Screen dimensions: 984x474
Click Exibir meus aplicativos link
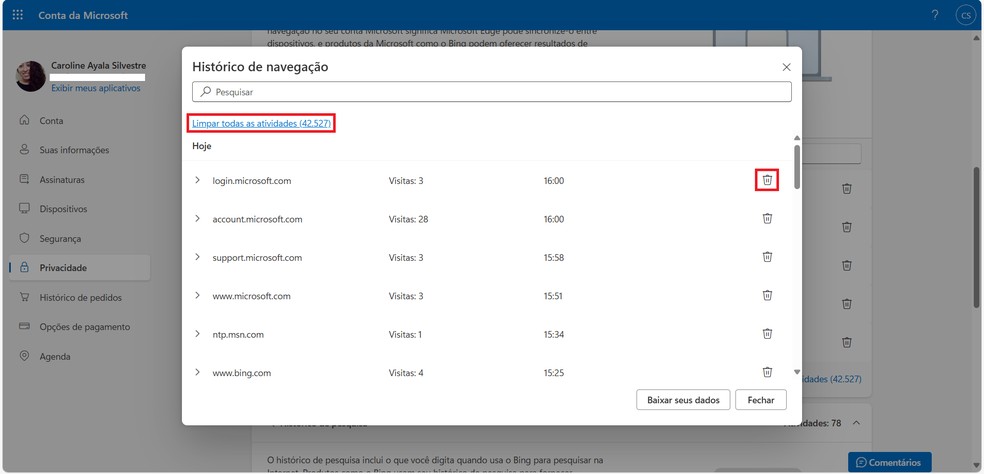[96, 89]
